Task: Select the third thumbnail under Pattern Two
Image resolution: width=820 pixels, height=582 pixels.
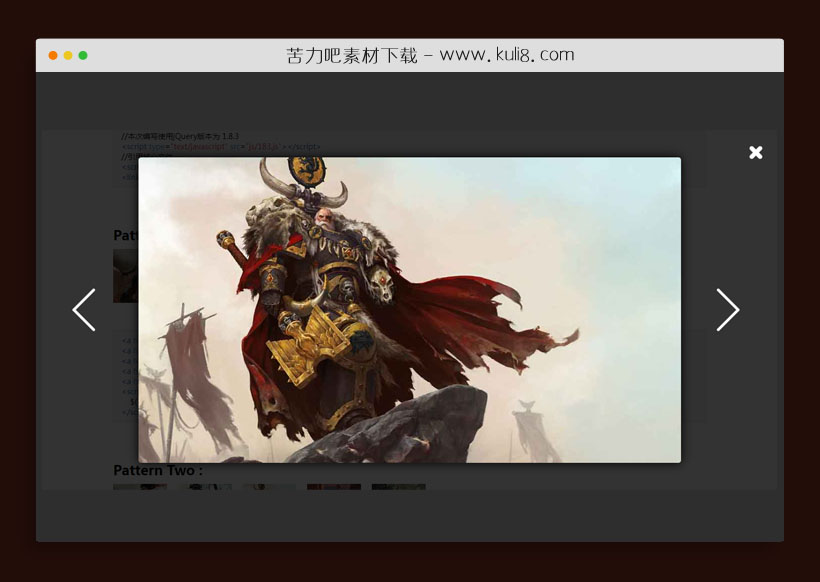Action: (269, 487)
